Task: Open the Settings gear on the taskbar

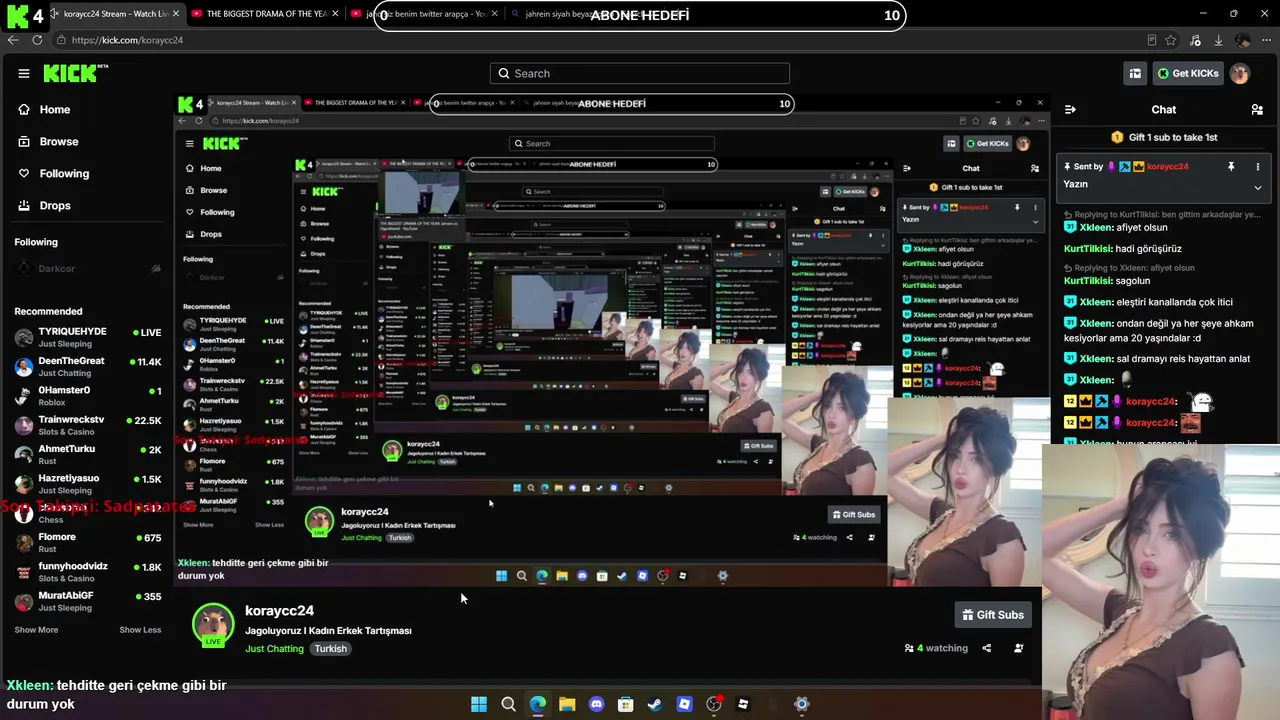Action: [x=801, y=704]
